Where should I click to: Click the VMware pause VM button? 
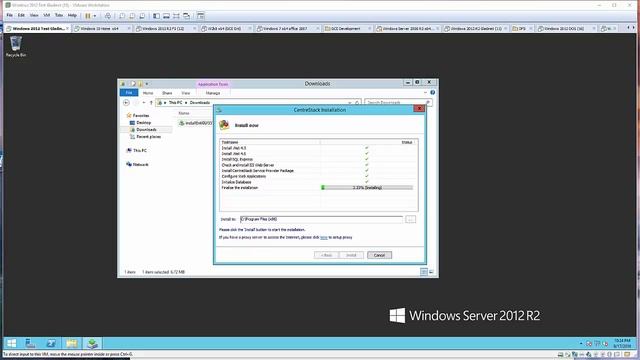click(x=88, y=16)
